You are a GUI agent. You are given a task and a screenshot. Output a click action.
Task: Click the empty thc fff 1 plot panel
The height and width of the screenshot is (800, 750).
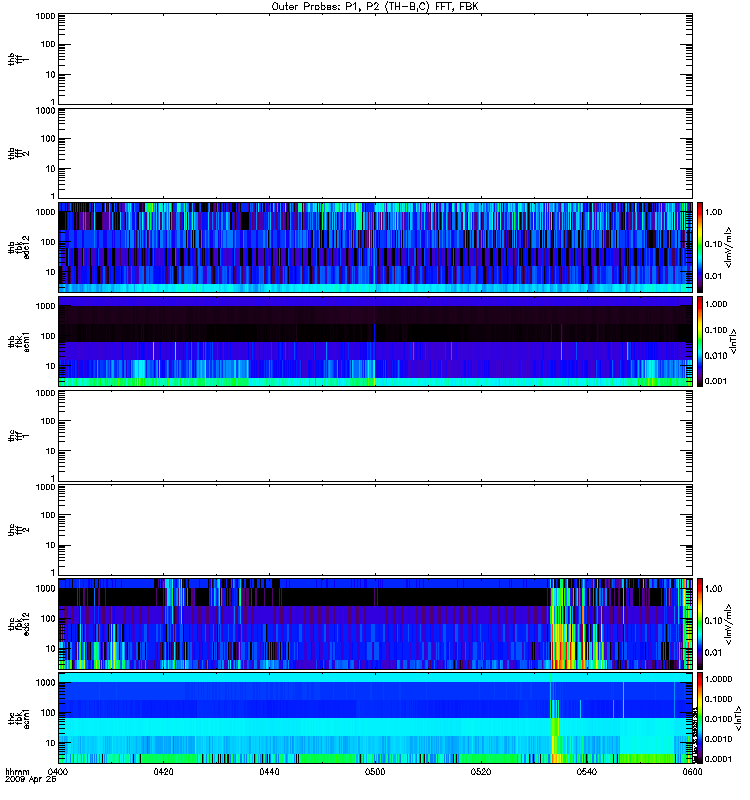pos(375,436)
